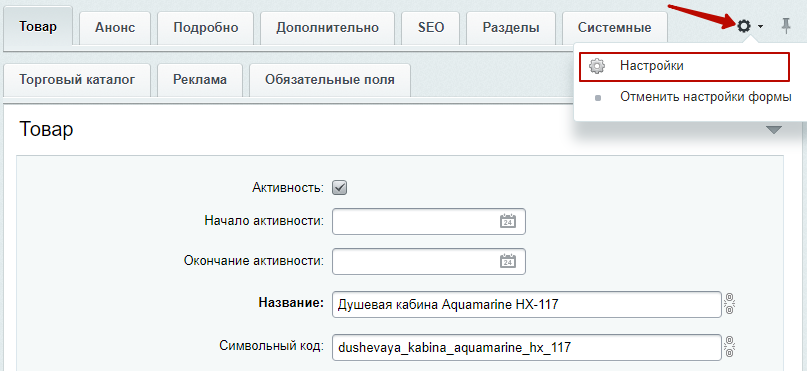Screen dimensions: 807x371
Task: Click into the Символьный код field
Action: (527, 348)
